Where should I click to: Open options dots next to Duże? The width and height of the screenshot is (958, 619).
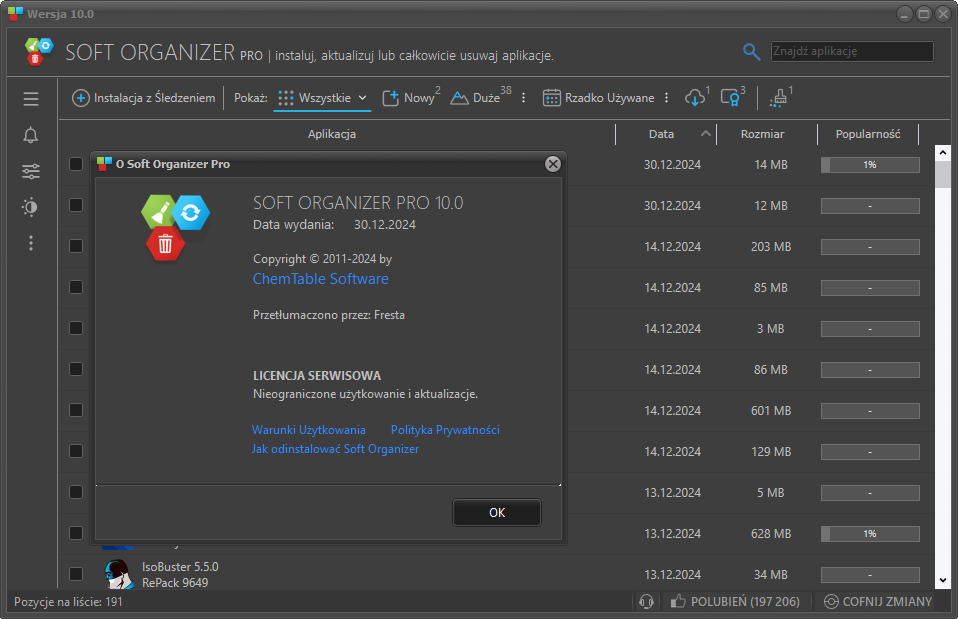524,98
